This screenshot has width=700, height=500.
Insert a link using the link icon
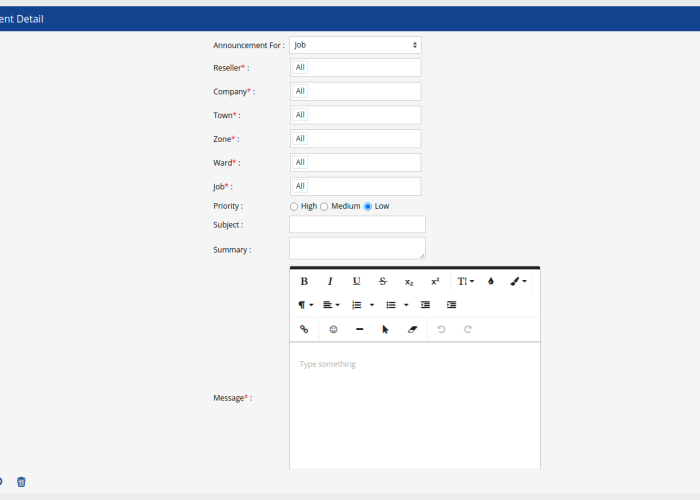pos(304,329)
